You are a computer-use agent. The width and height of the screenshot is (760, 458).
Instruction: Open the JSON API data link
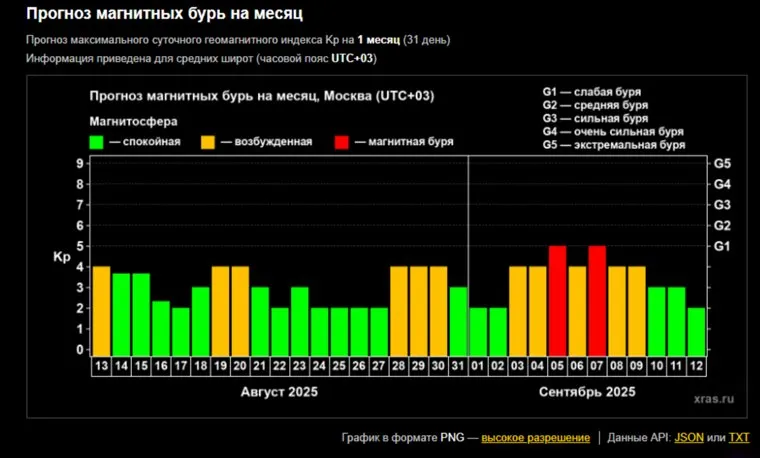pyautogui.click(x=688, y=437)
